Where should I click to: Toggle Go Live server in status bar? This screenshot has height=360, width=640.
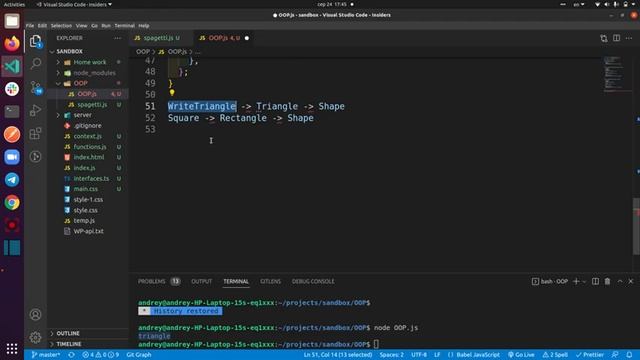pos(521,355)
